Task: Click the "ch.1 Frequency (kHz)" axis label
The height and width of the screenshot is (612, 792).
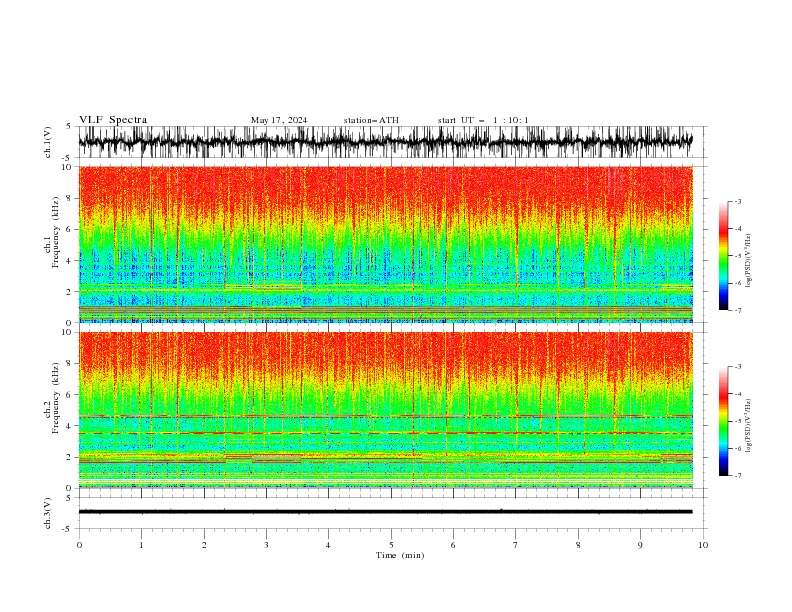Action: pos(52,231)
